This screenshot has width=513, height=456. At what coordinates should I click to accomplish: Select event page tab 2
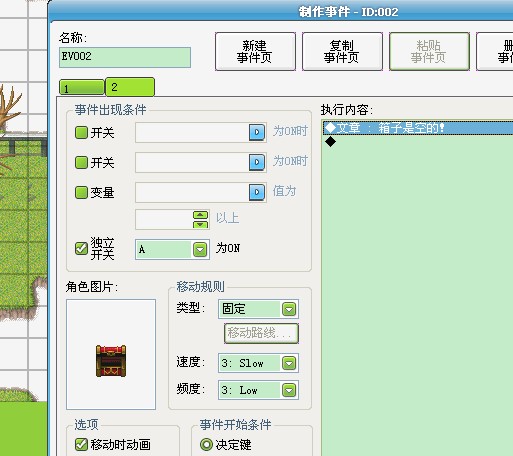click(130, 87)
